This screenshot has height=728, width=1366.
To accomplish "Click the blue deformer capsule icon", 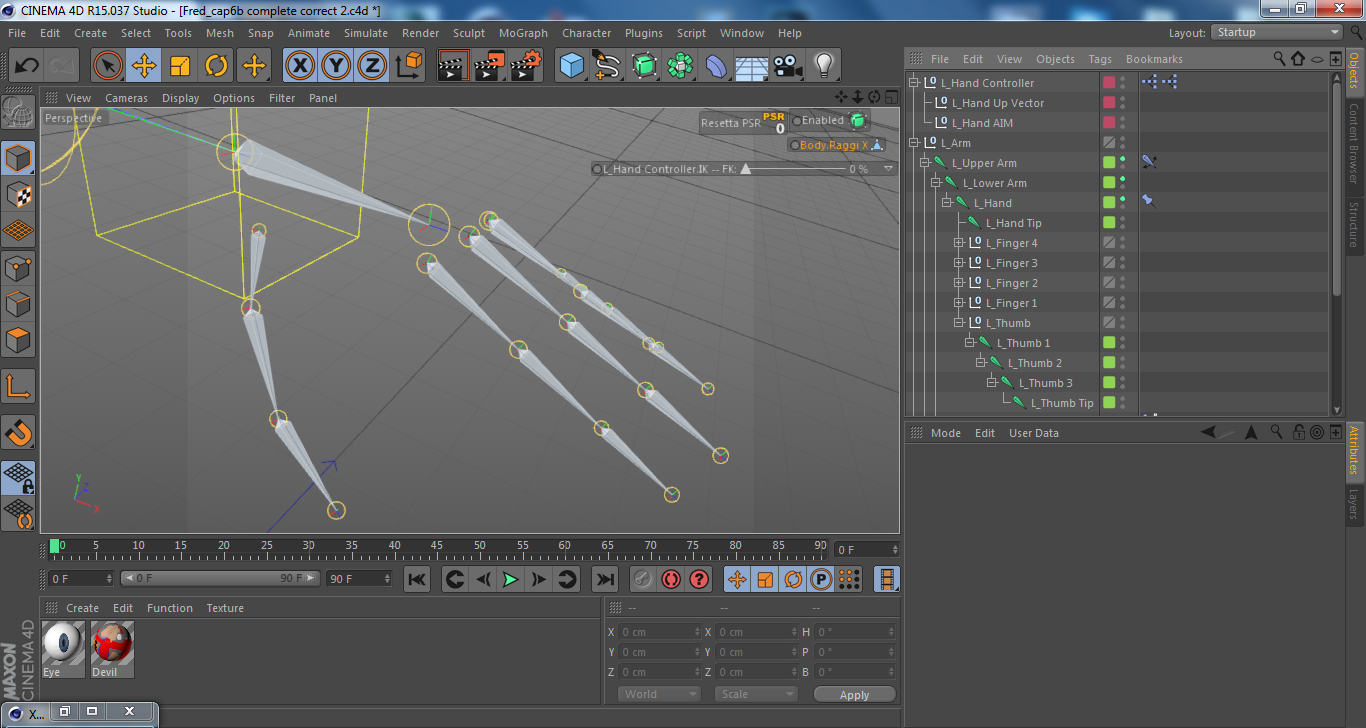I will tap(716, 66).
